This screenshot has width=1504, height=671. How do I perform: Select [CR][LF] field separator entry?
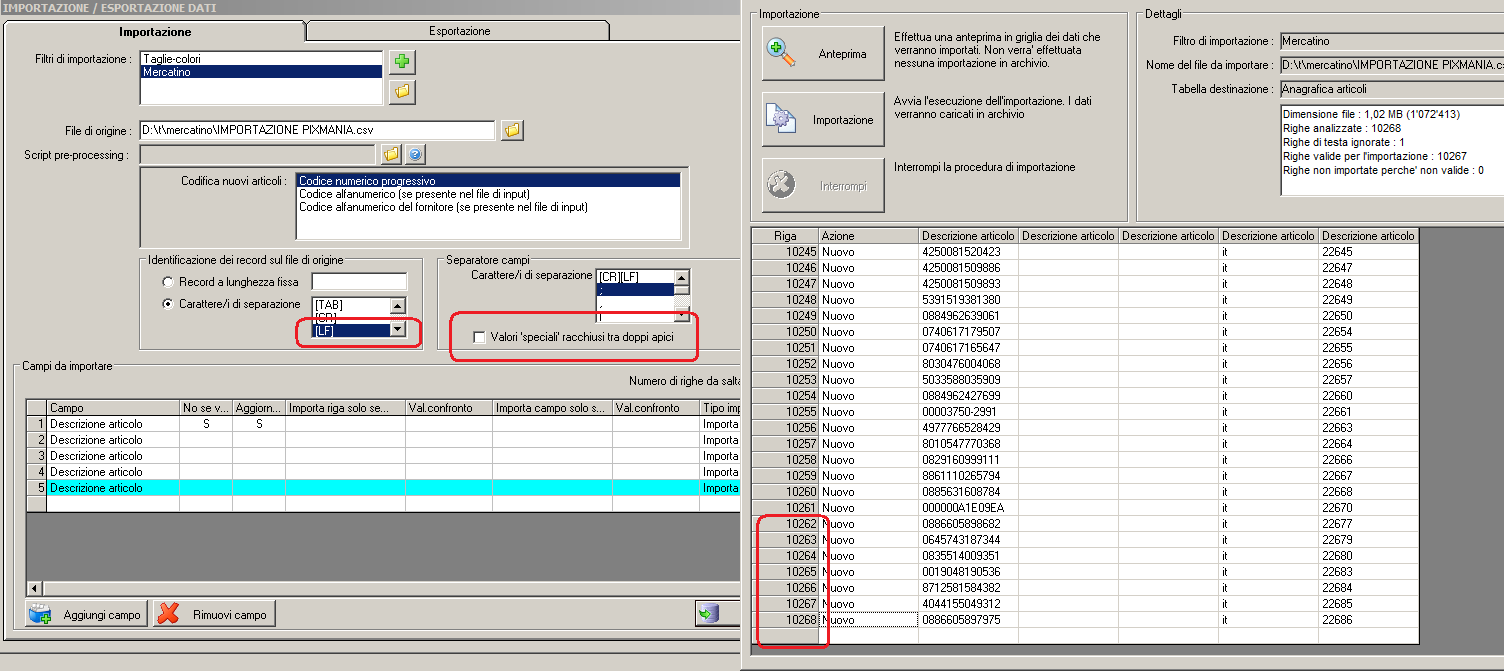point(634,277)
